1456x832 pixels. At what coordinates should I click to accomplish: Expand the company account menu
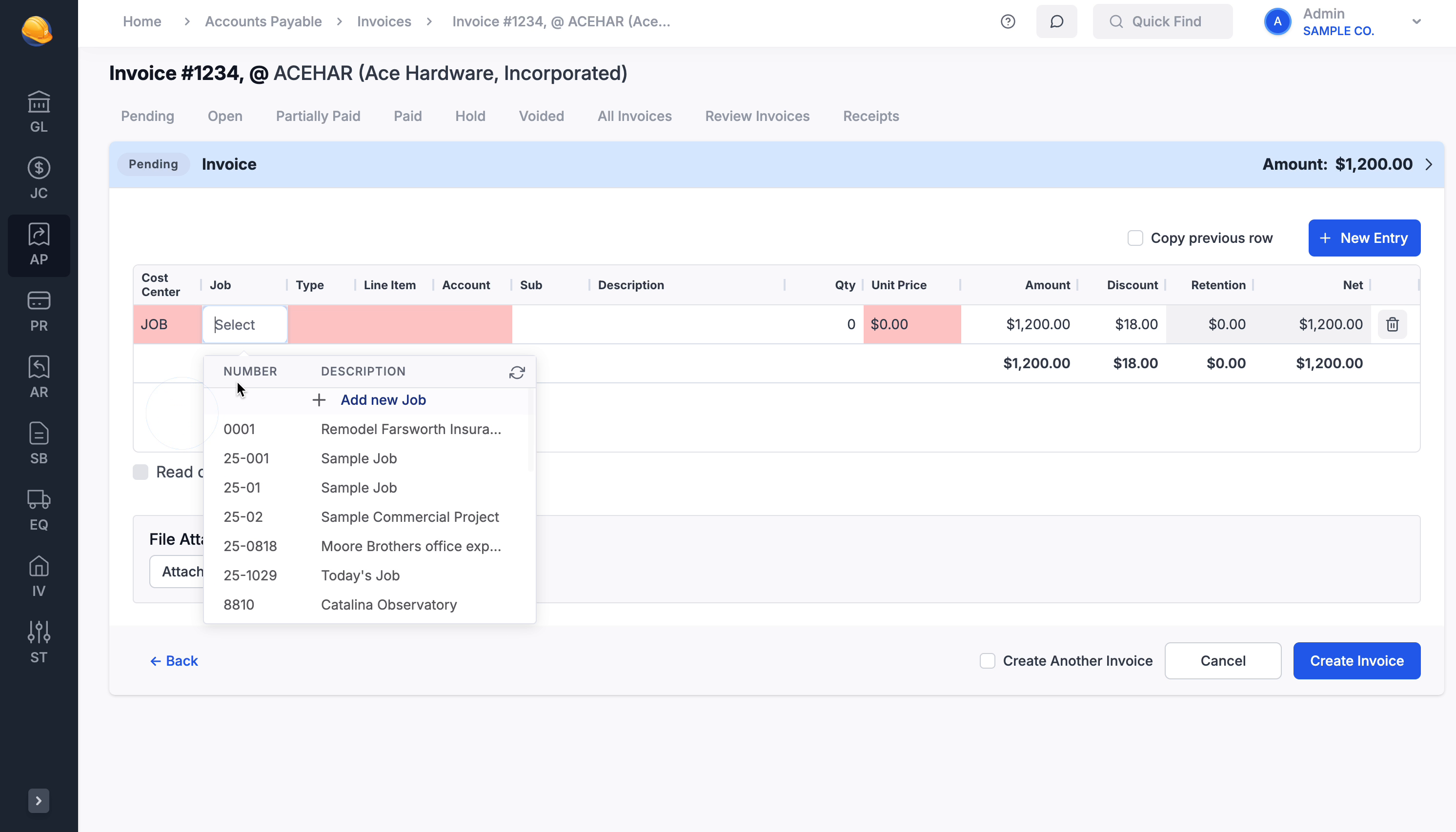pos(1416,21)
